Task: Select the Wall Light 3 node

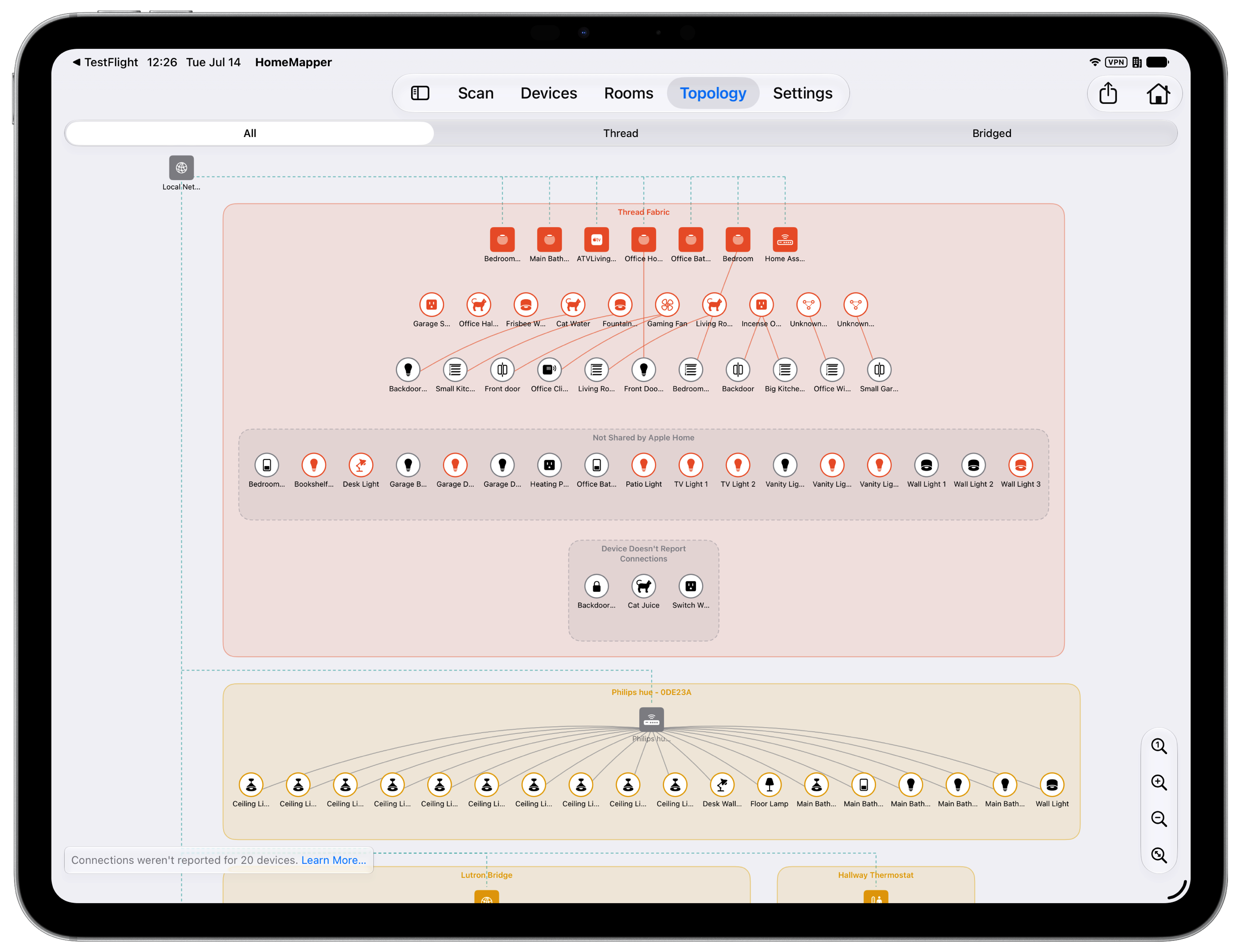Action: pos(1020,465)
